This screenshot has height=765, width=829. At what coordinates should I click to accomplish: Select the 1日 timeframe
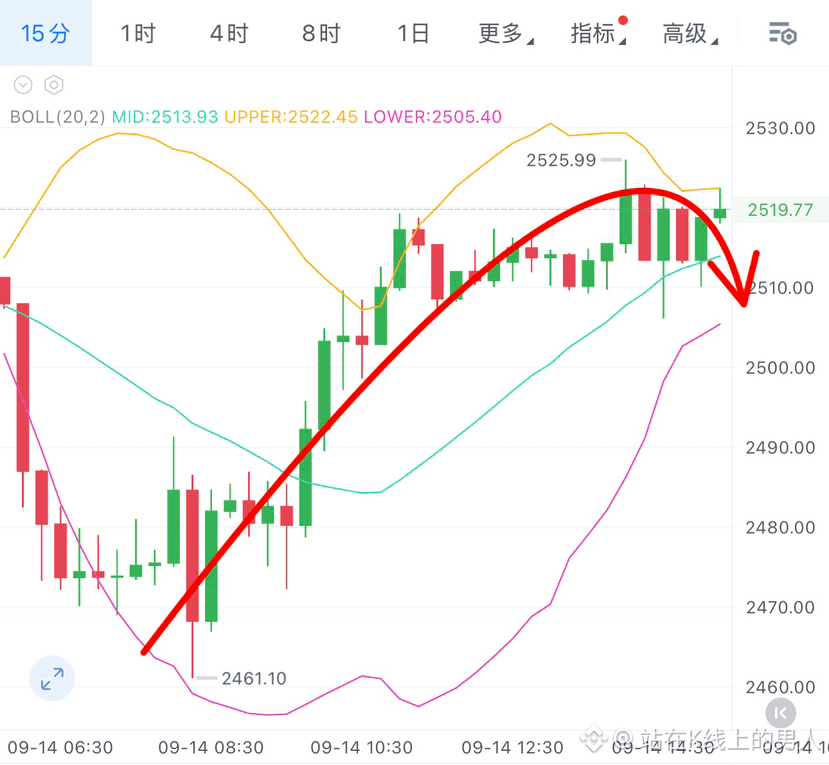click(x=413, y=34)
